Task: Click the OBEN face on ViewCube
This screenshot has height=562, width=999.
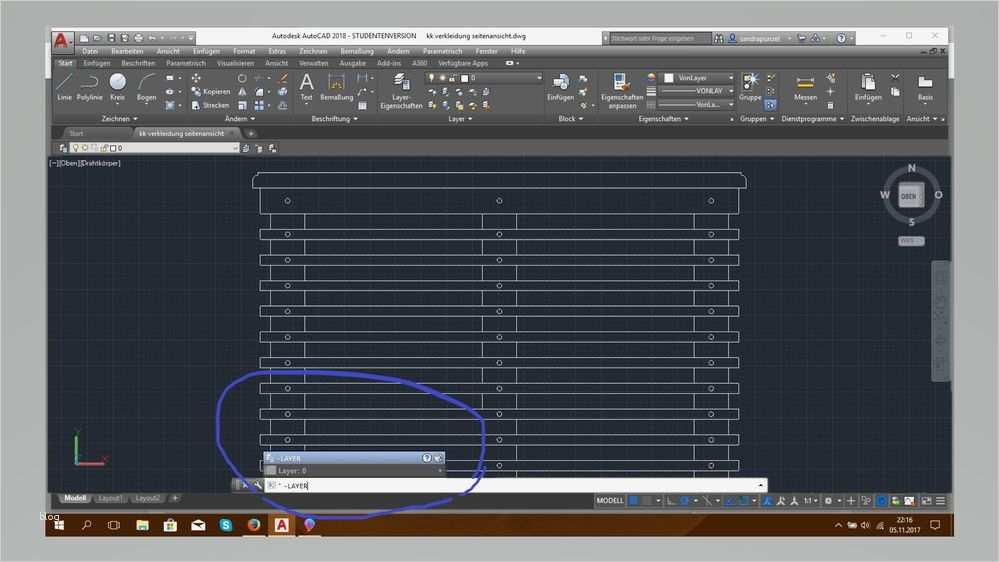Action: pyautogui.click(x=908, y=196)
